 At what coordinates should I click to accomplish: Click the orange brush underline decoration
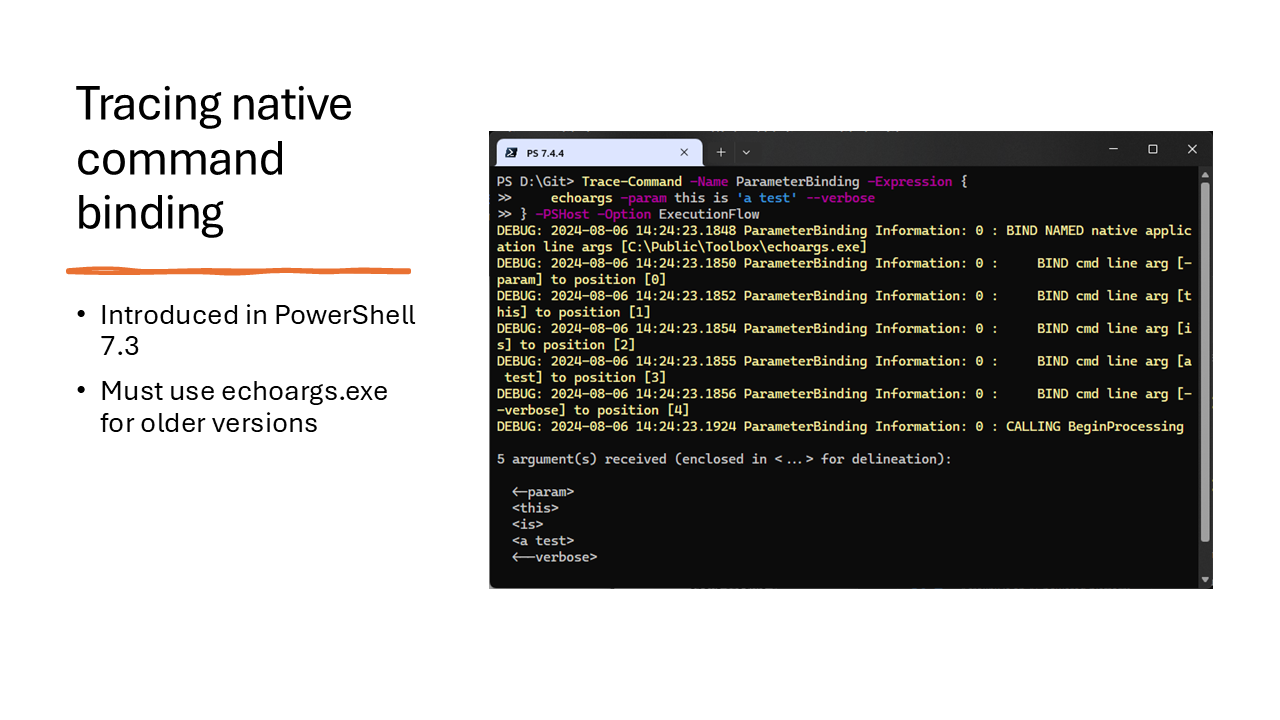click(238, 268)
